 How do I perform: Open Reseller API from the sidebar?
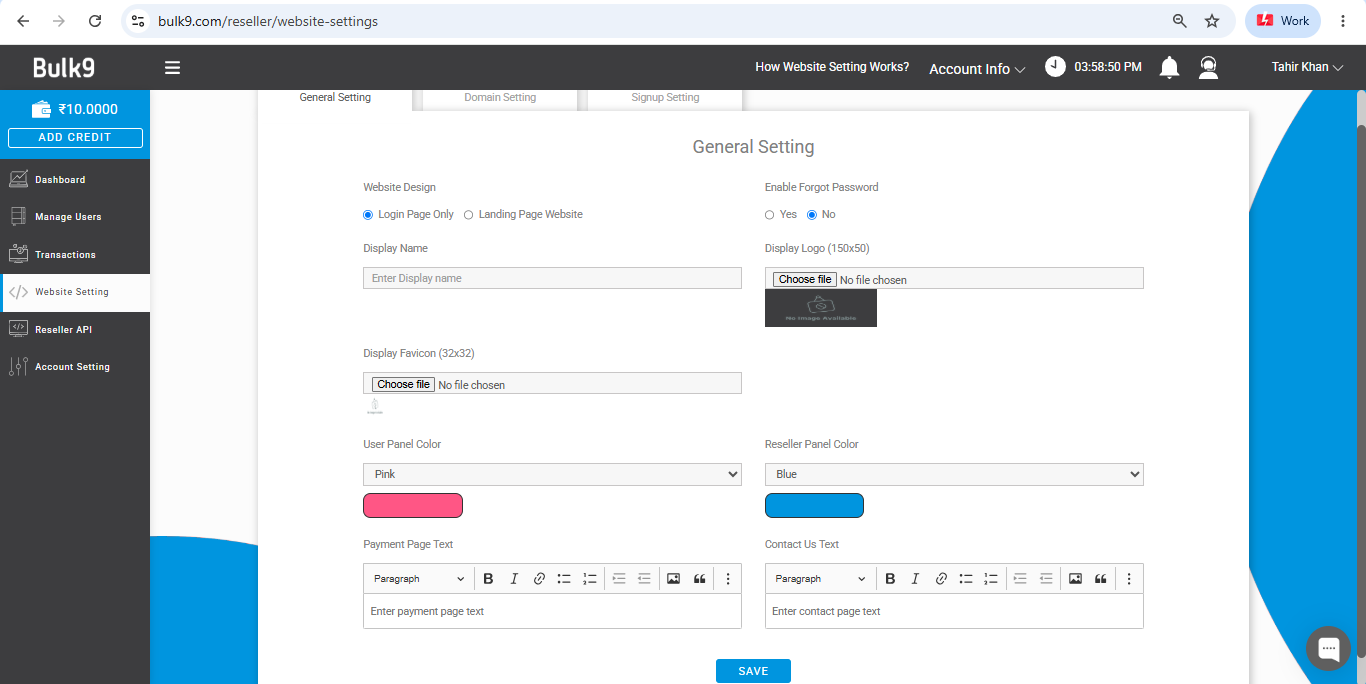point(75,330)
